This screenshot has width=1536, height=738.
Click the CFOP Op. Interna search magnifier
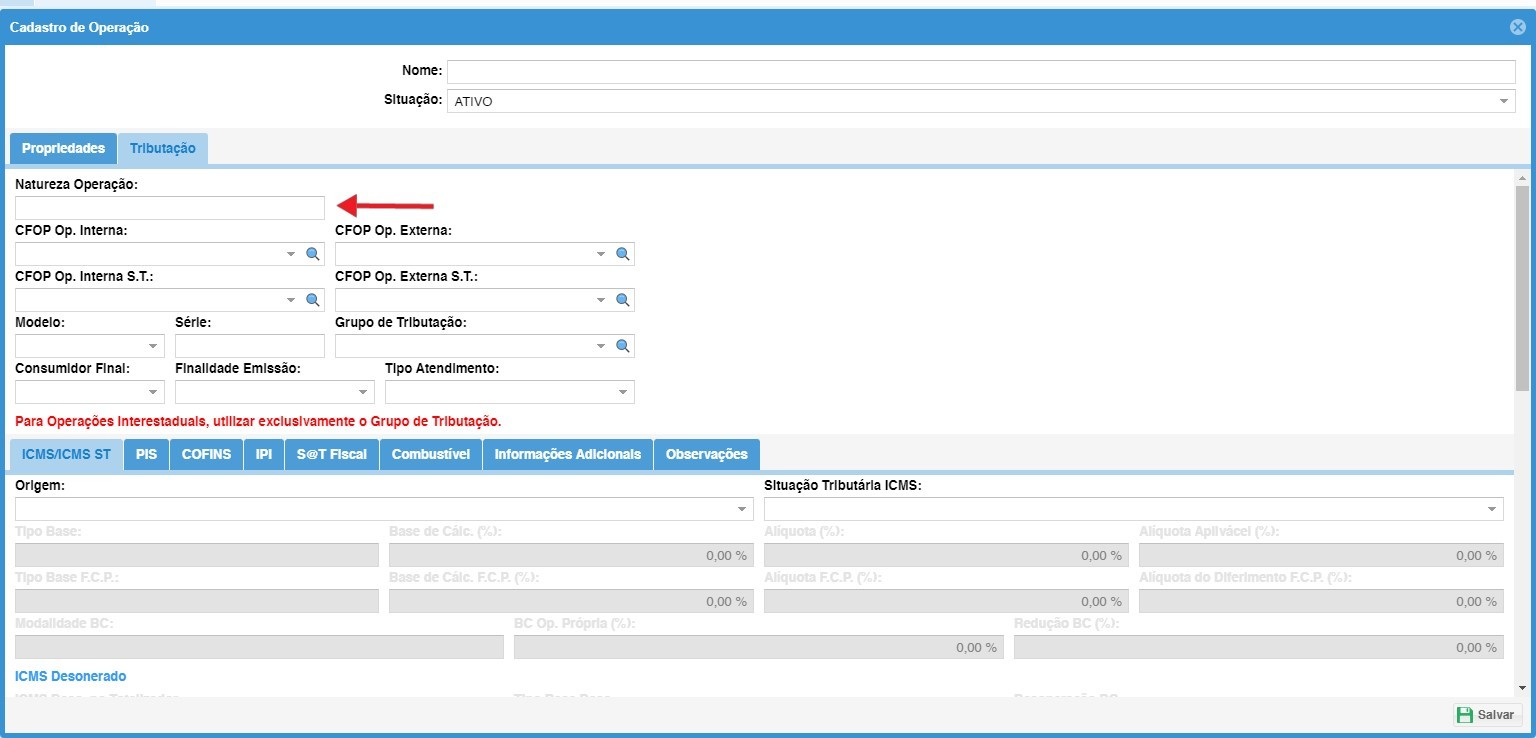311,254
